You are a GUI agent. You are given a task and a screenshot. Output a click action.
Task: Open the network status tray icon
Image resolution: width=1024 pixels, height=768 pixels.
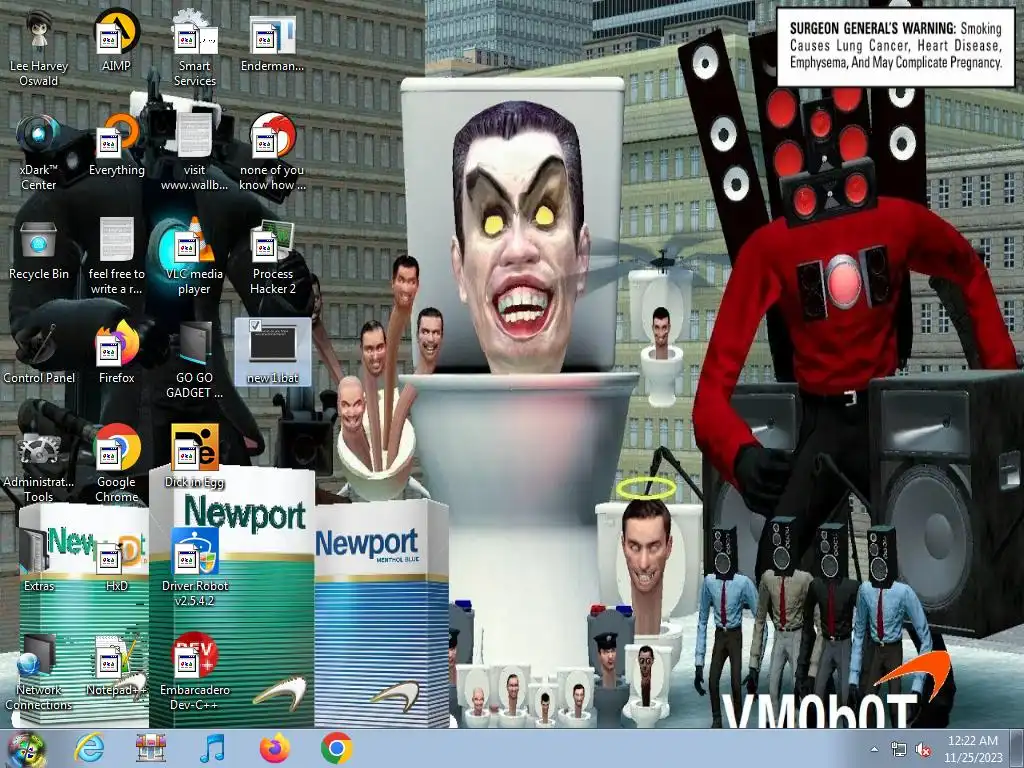(899, 750)
